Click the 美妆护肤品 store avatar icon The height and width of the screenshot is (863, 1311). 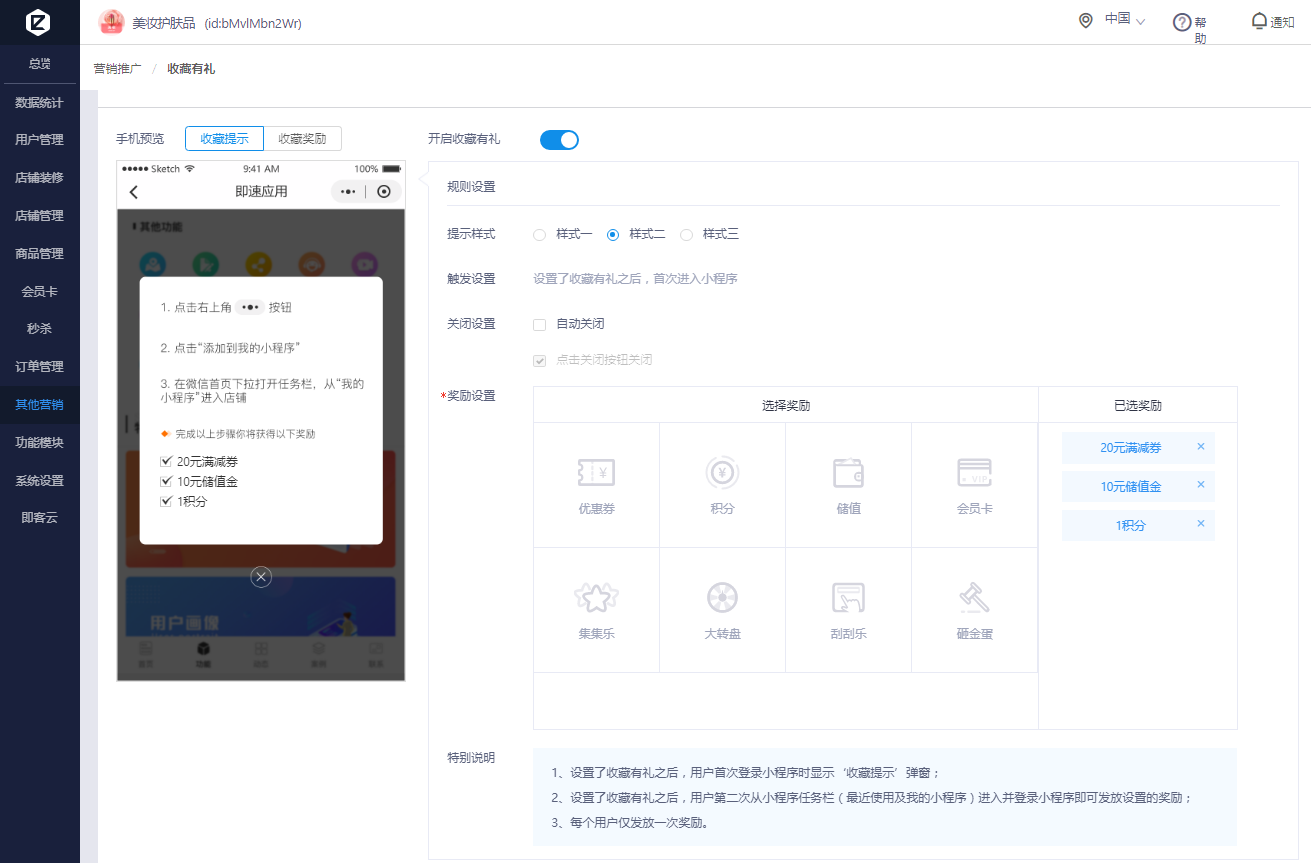(x=111, y=22)
